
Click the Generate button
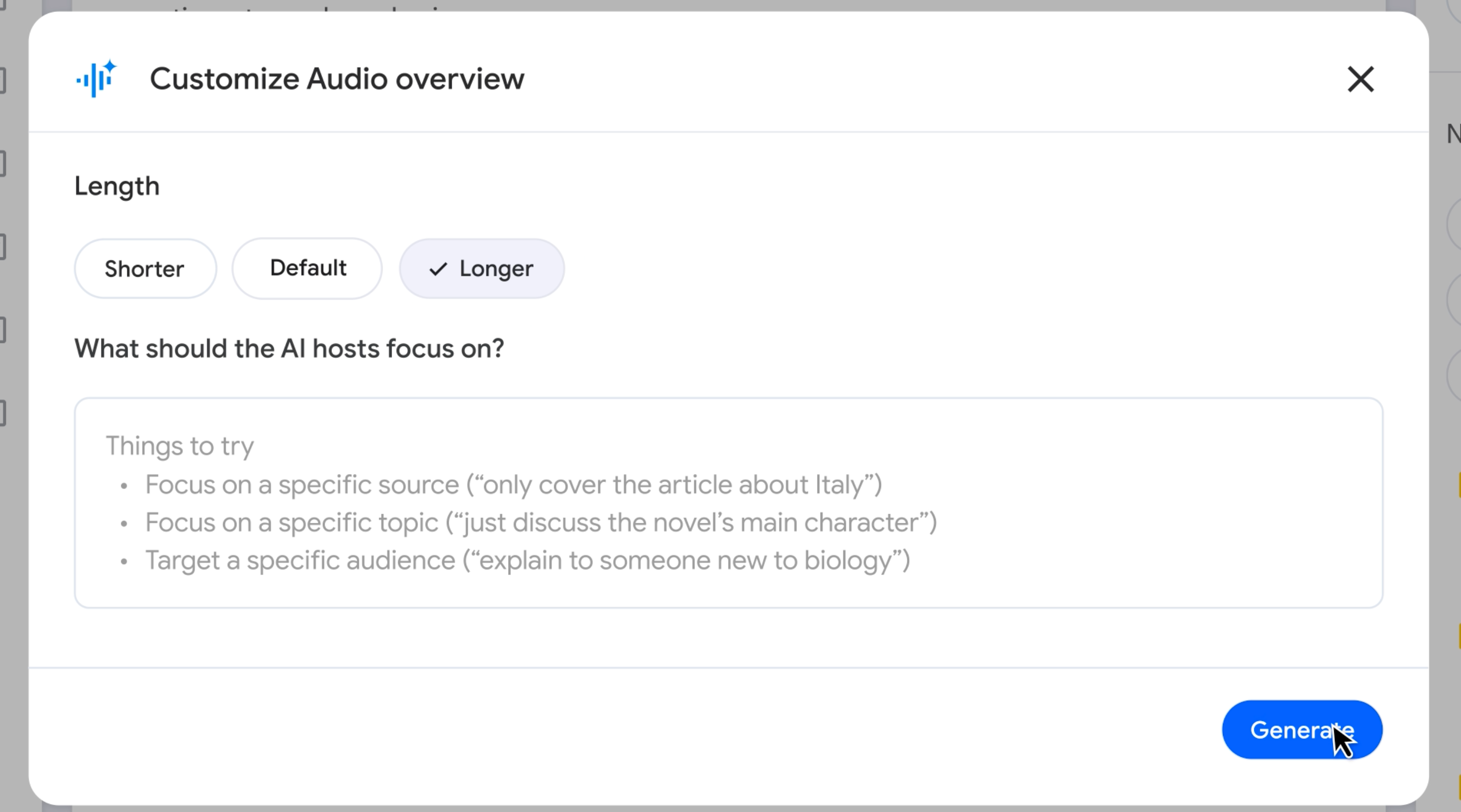[1302, 730]
